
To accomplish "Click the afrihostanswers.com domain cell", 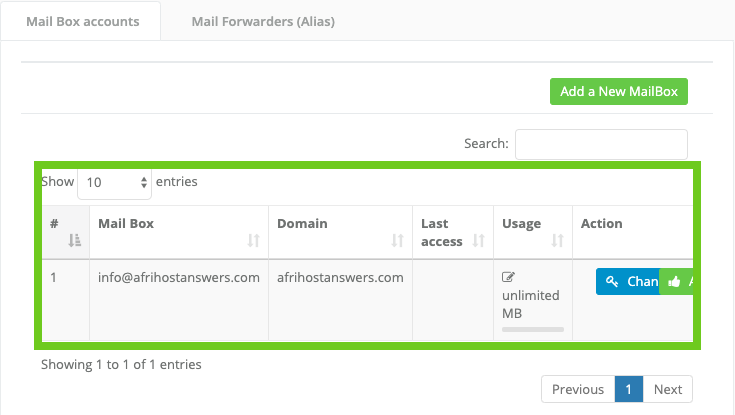I will tap(340, 277).
